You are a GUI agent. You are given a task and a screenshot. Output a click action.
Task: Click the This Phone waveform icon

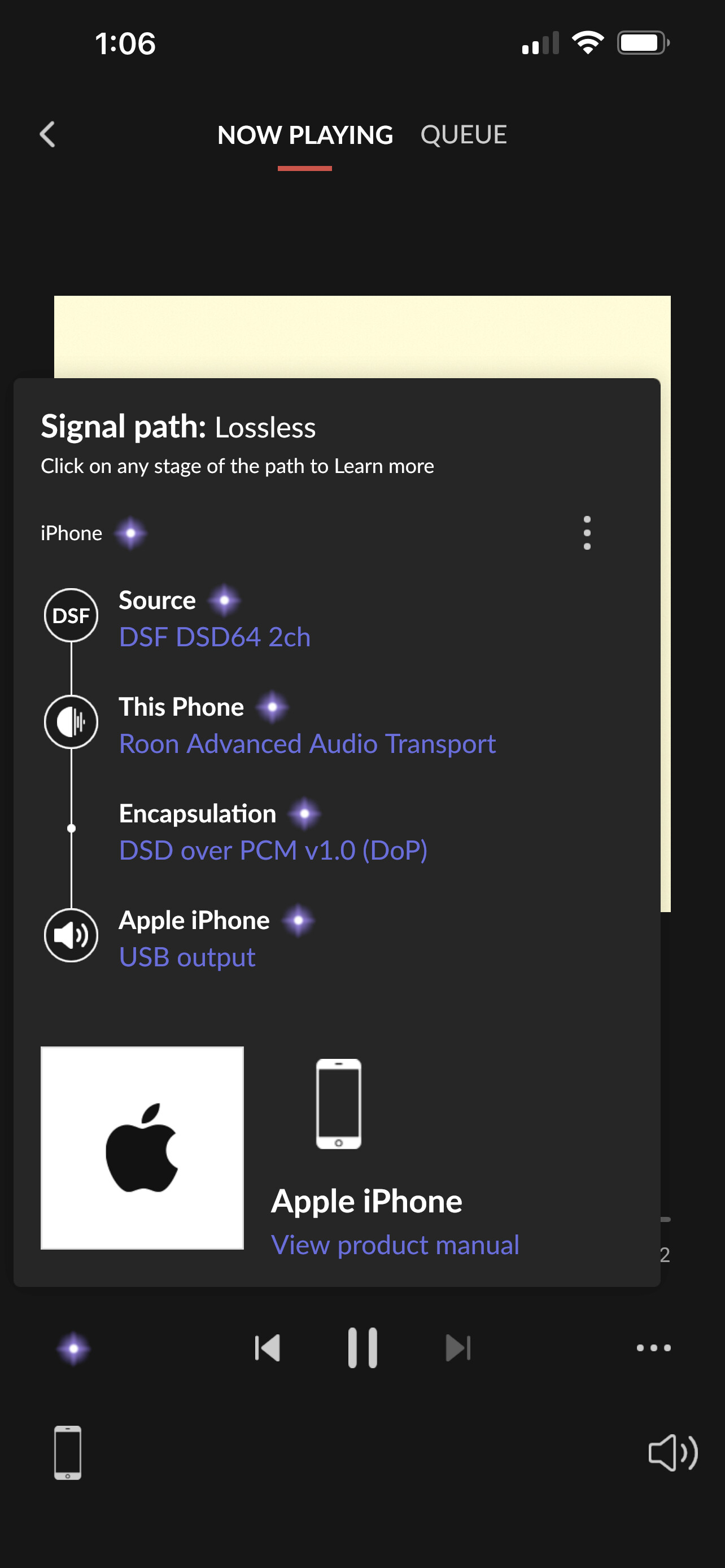[71, 722]
